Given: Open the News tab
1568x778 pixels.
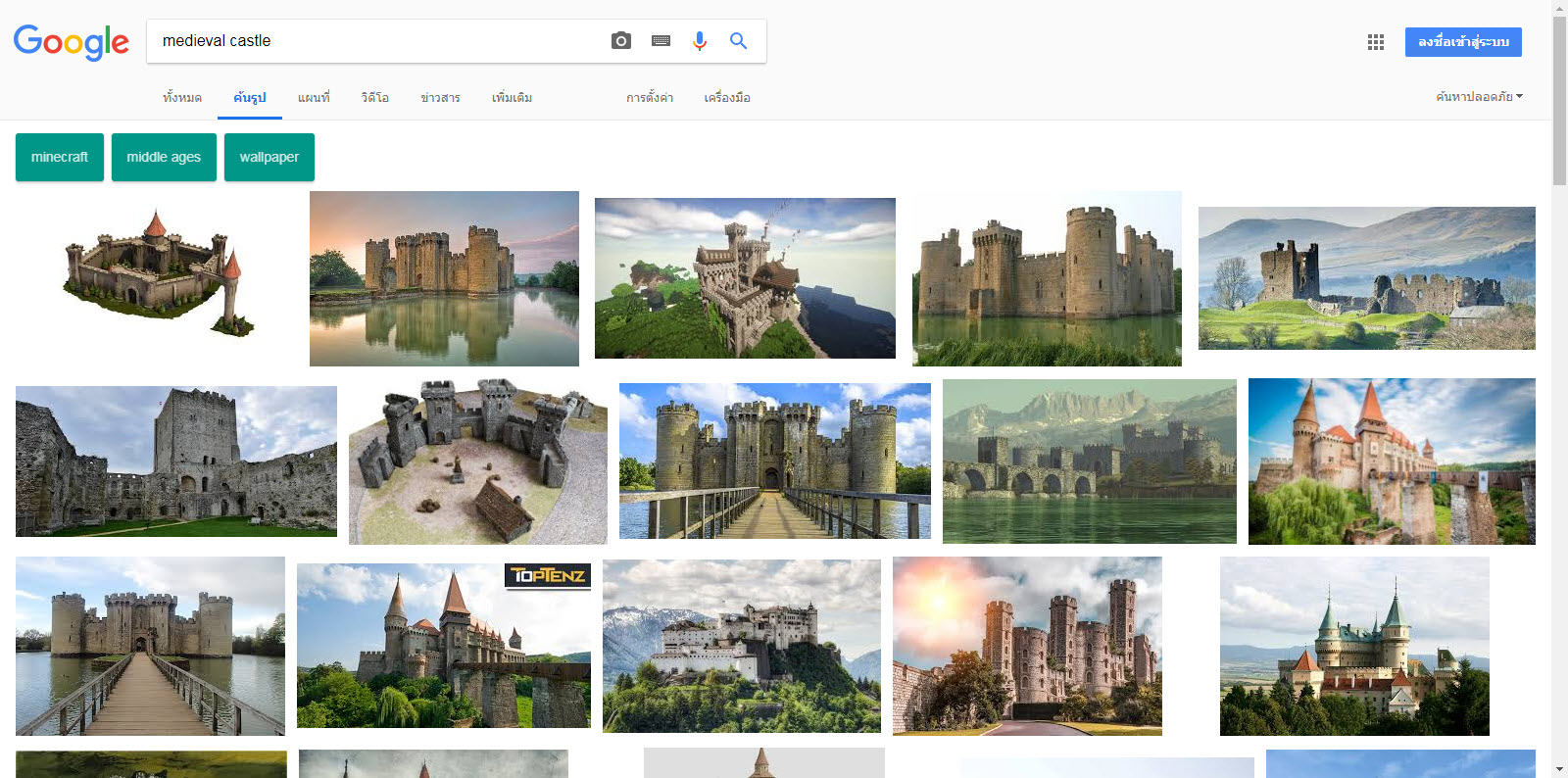Looking at the screenshot, I should coord(440,98).
